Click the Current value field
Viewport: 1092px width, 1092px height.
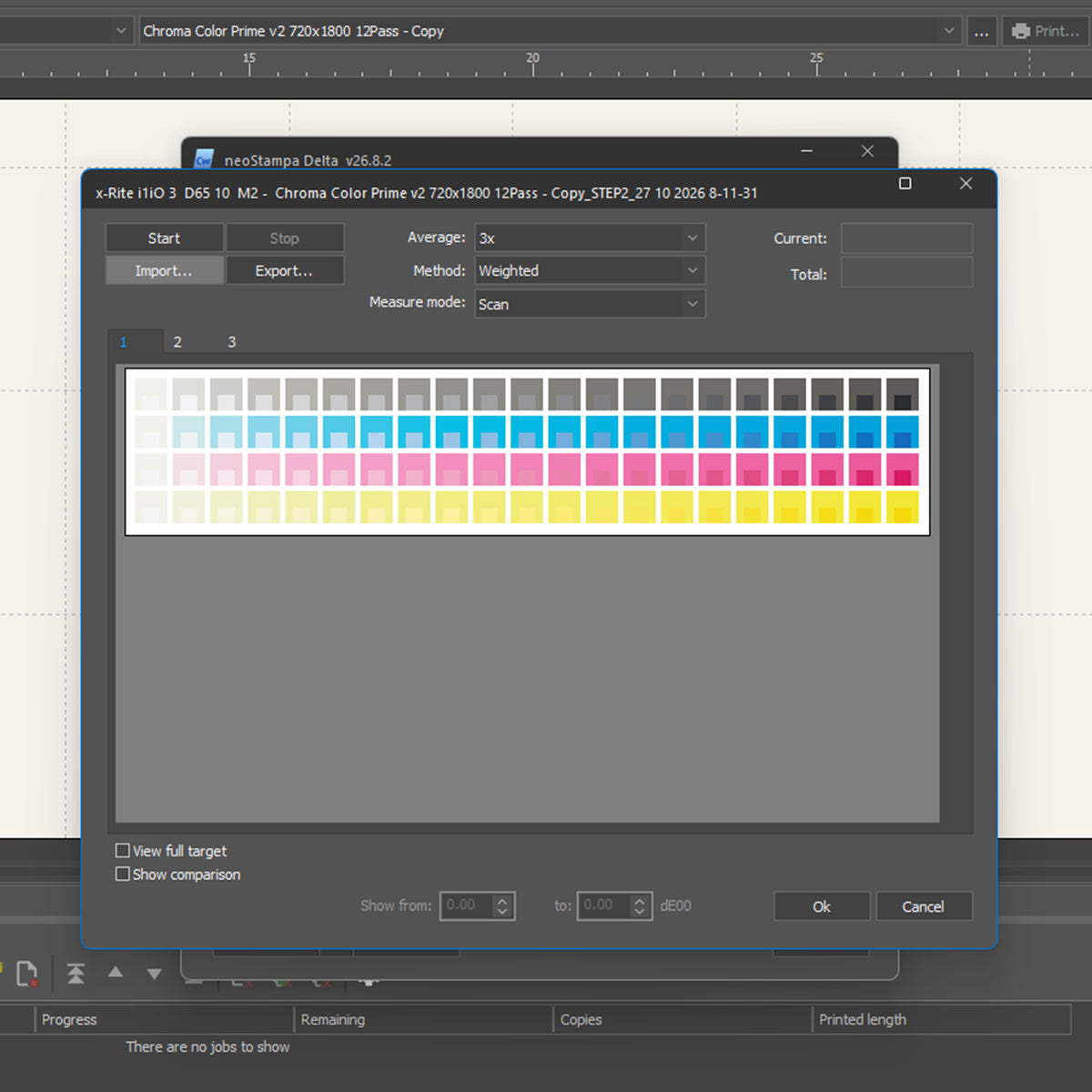coord(906,238)
